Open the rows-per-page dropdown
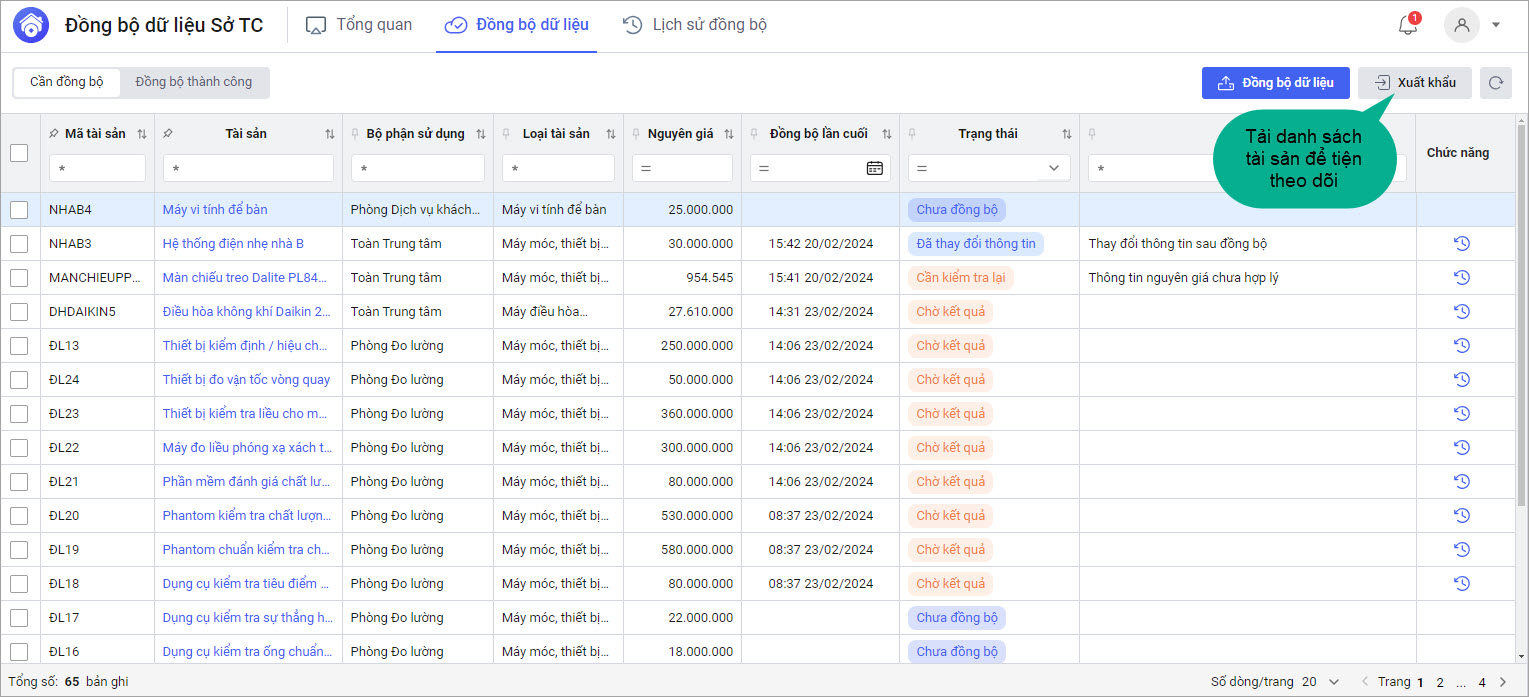This screenshot has width=1529, height=697. click(1333, 682)
